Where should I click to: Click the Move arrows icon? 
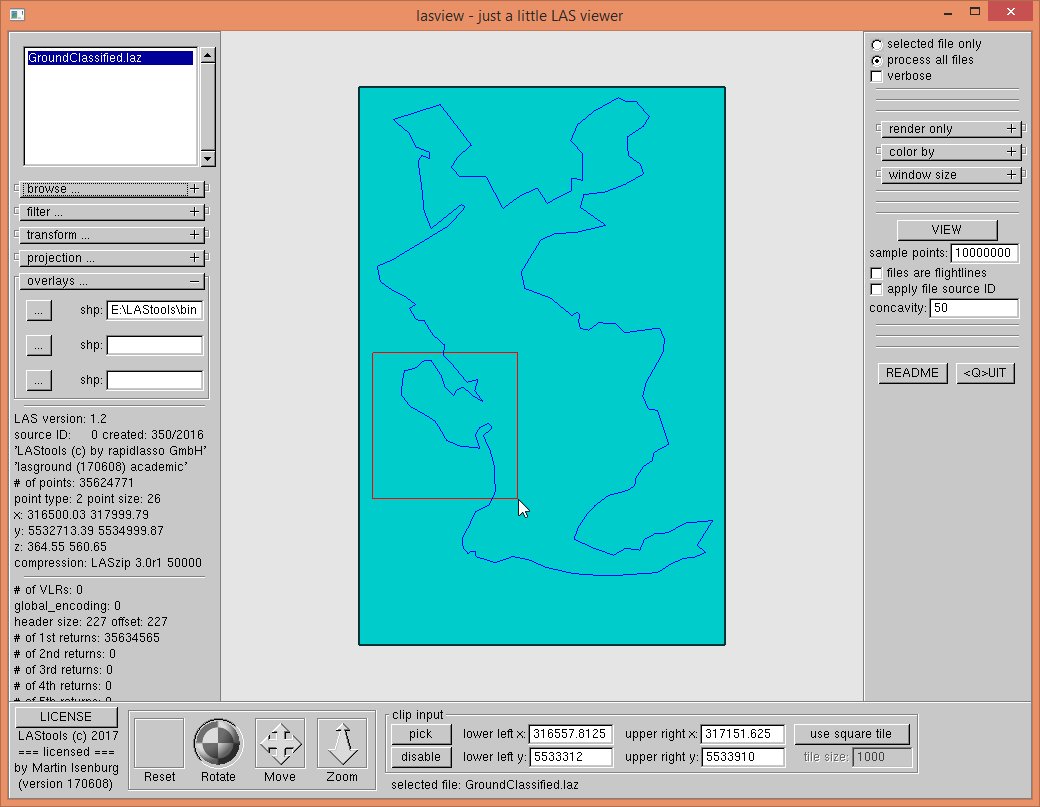[x=280, y=743]
